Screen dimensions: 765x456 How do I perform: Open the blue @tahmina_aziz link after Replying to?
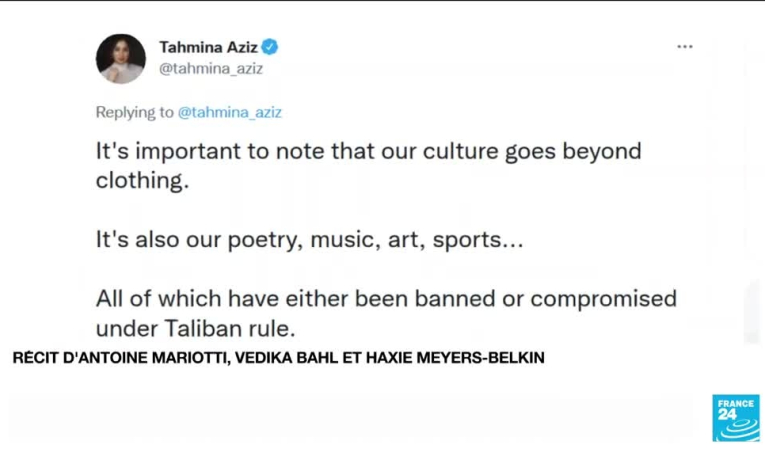229,113
